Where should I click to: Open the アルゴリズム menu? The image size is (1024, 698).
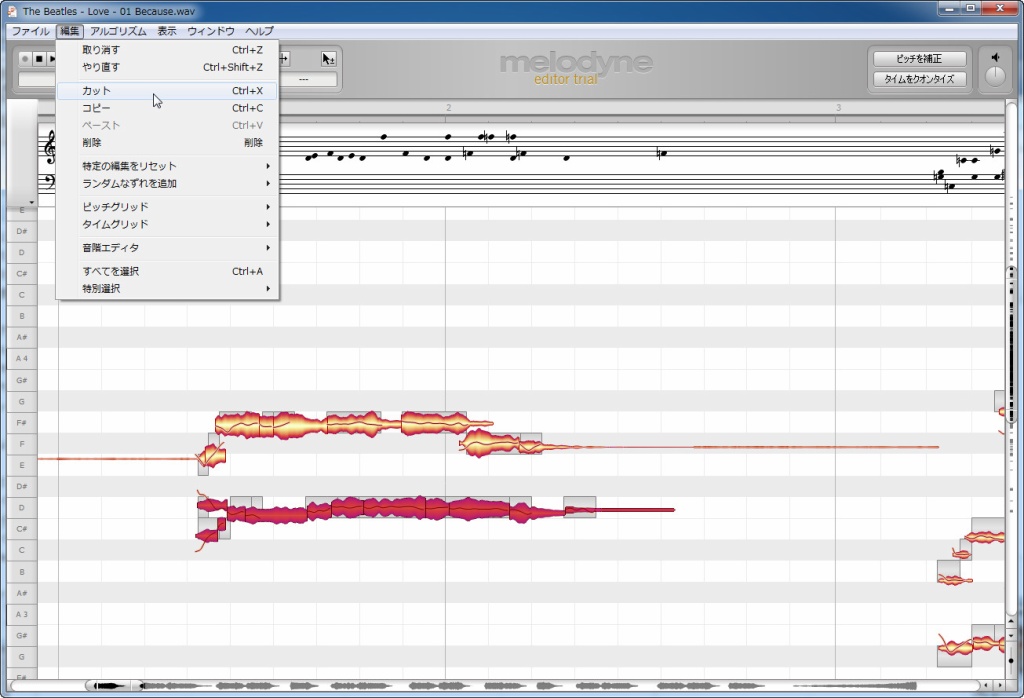[118, 31]
